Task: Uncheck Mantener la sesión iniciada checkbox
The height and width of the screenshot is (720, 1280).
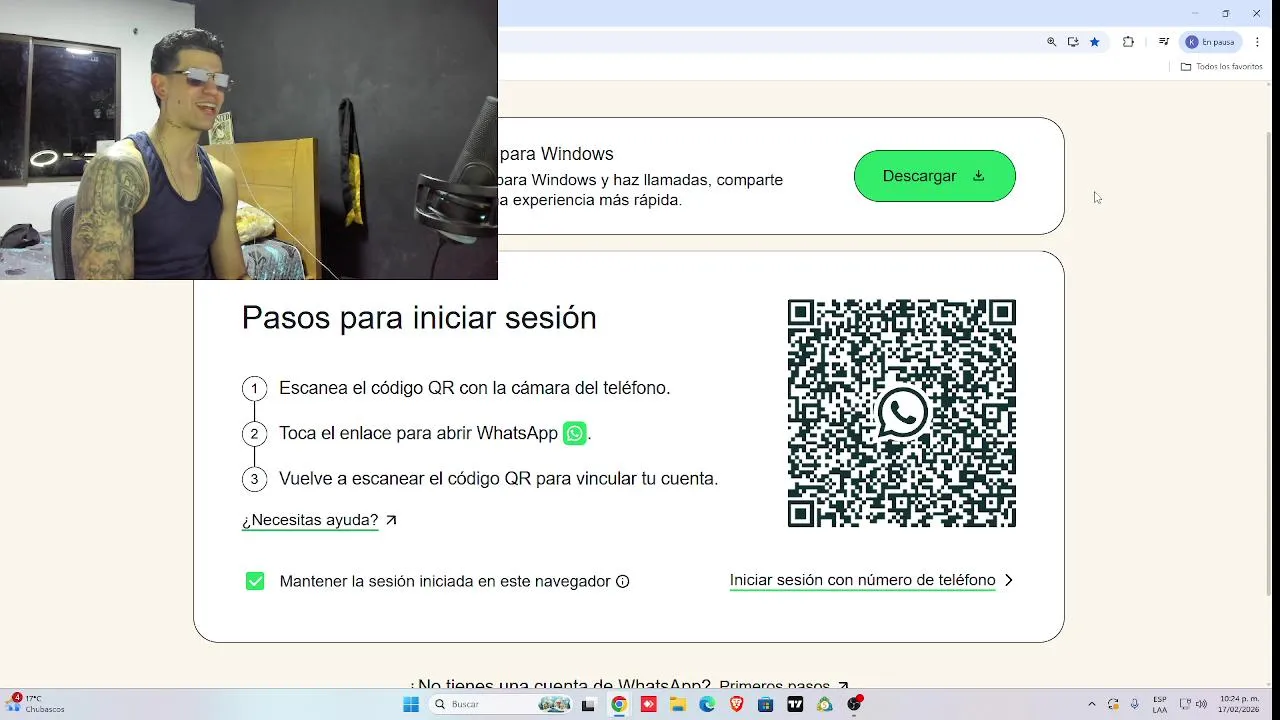Action: 255,581
